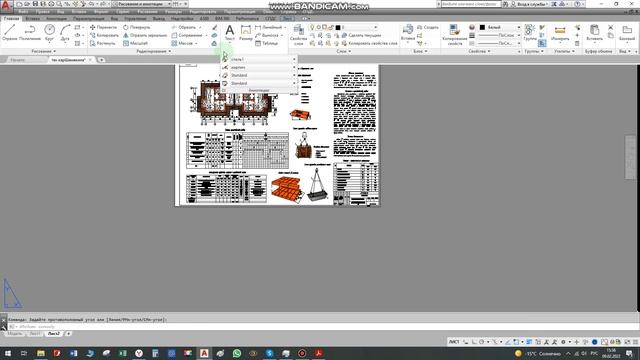Toggle ЛИСТ paper space button
Screen dimensions: 640x360
pyautogui.click(x=454, y=342)
